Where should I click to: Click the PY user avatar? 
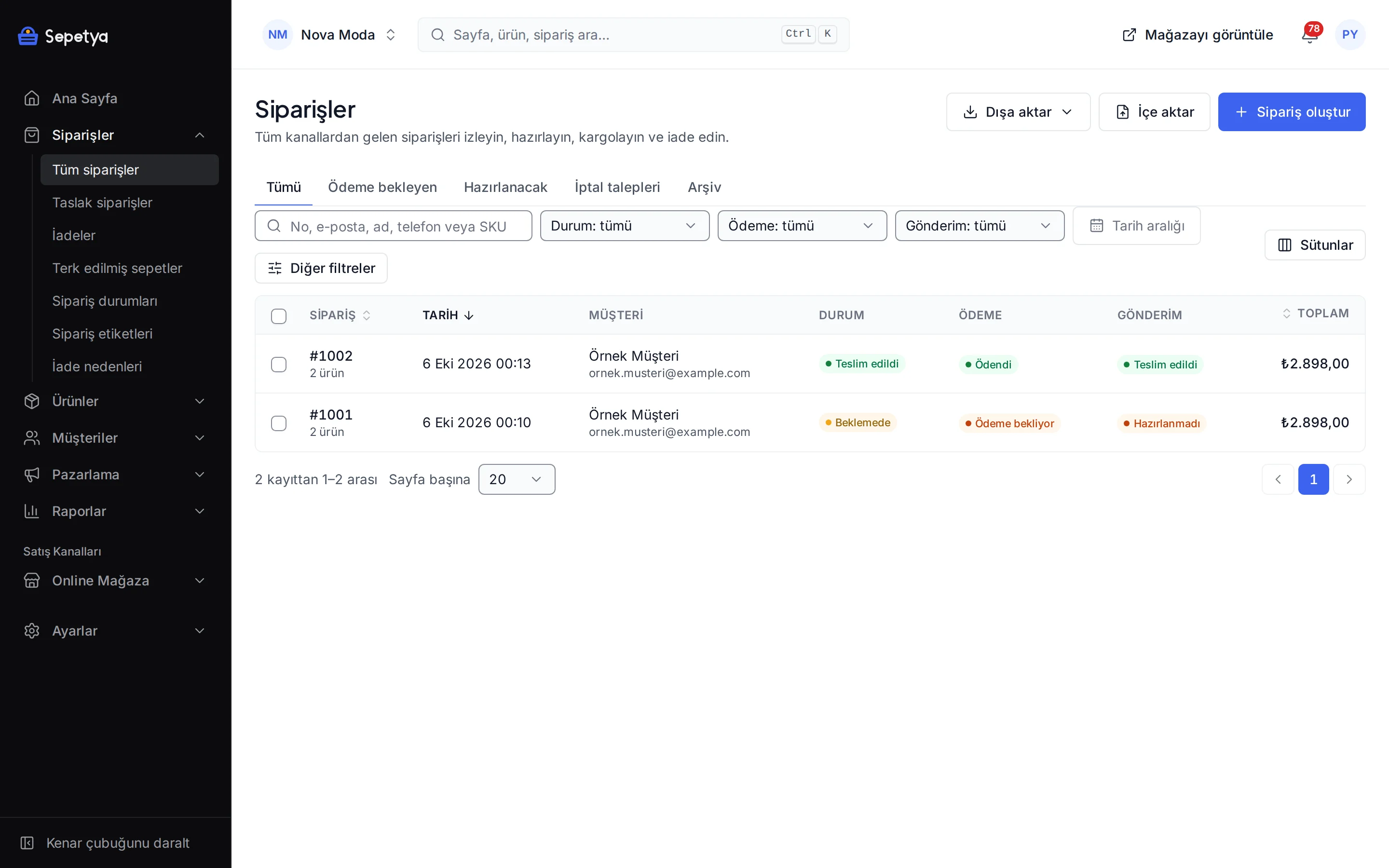point(1350,34)
